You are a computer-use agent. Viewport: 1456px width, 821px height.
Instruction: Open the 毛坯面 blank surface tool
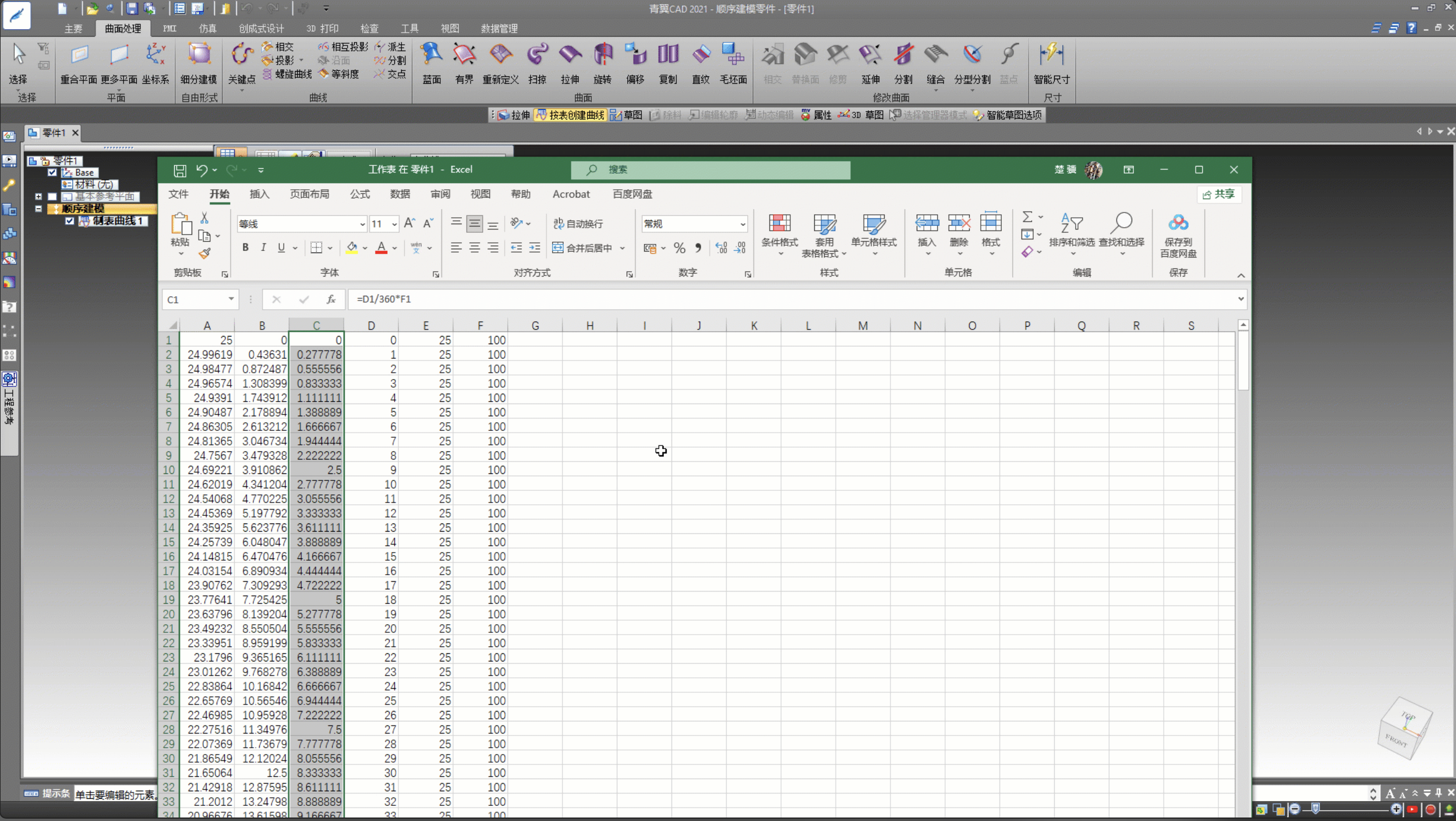733,63
